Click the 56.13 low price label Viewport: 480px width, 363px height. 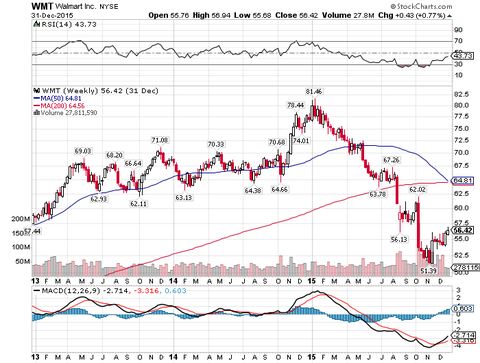pos(399,239)
